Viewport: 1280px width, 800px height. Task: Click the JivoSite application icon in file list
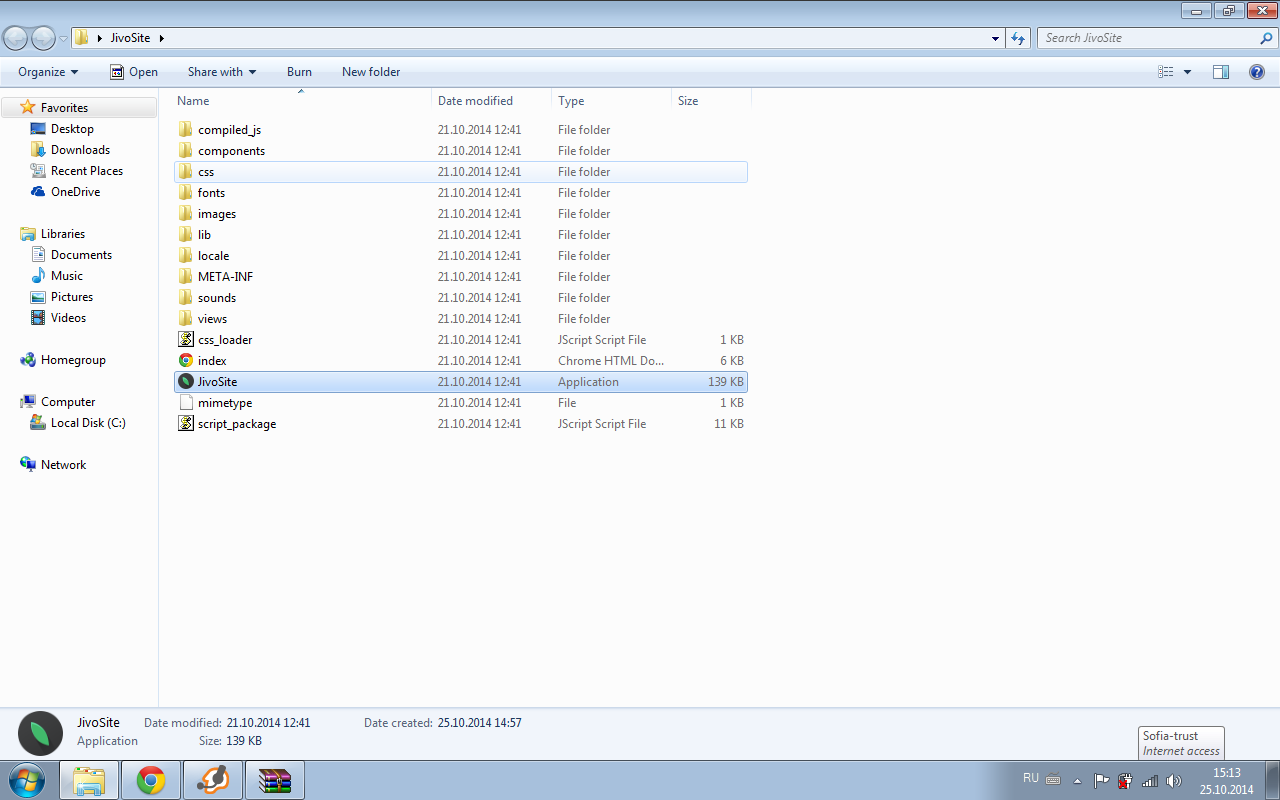(x=186, y=382)
